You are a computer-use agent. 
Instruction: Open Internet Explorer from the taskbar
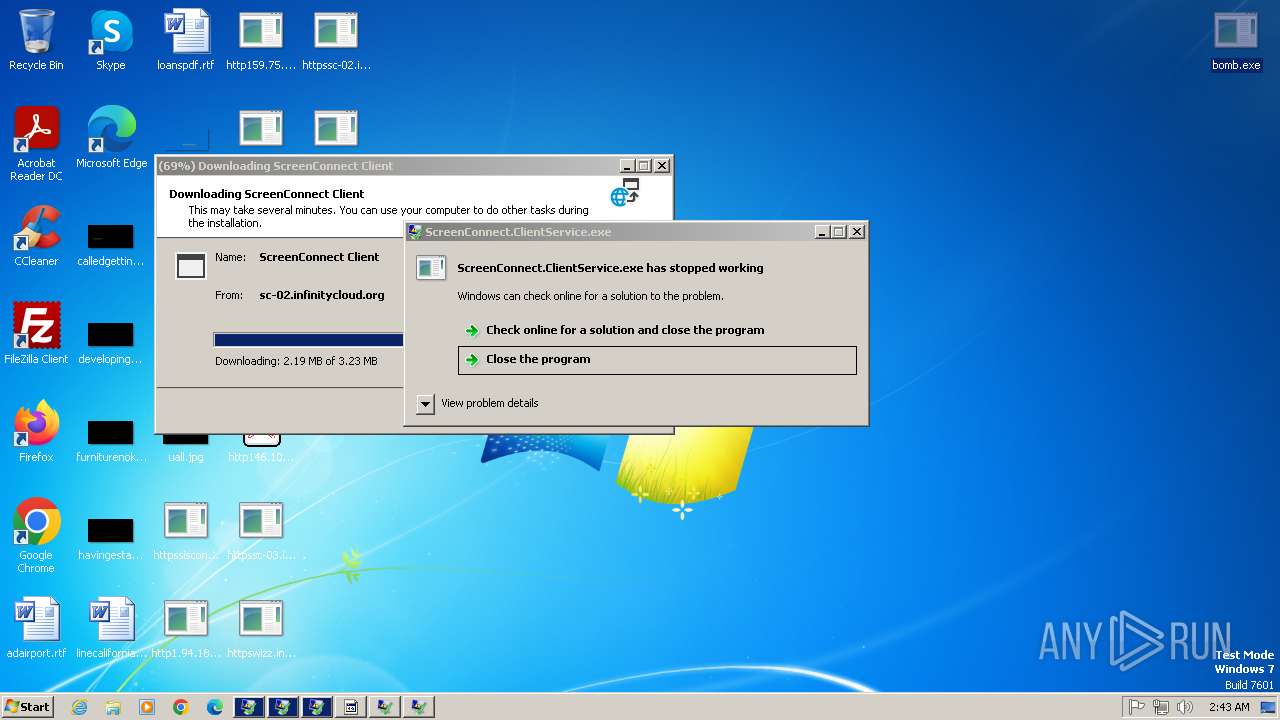click(79, 707)
